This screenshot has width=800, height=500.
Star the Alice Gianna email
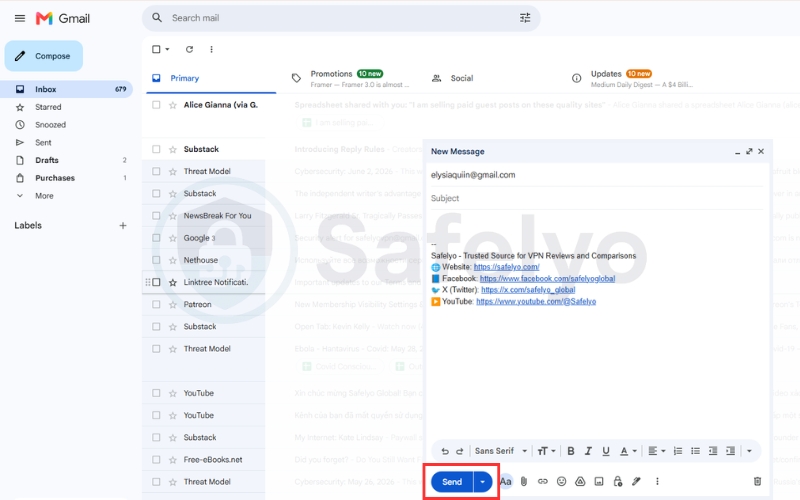tap(173, 106)
